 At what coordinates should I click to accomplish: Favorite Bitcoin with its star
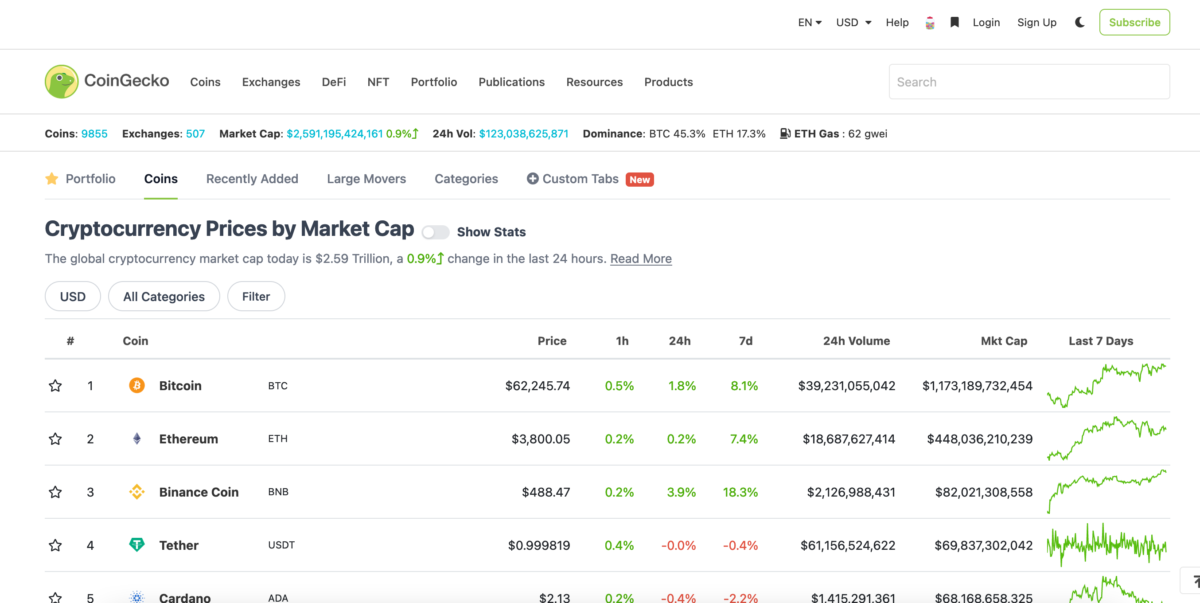tap(55, 385)
